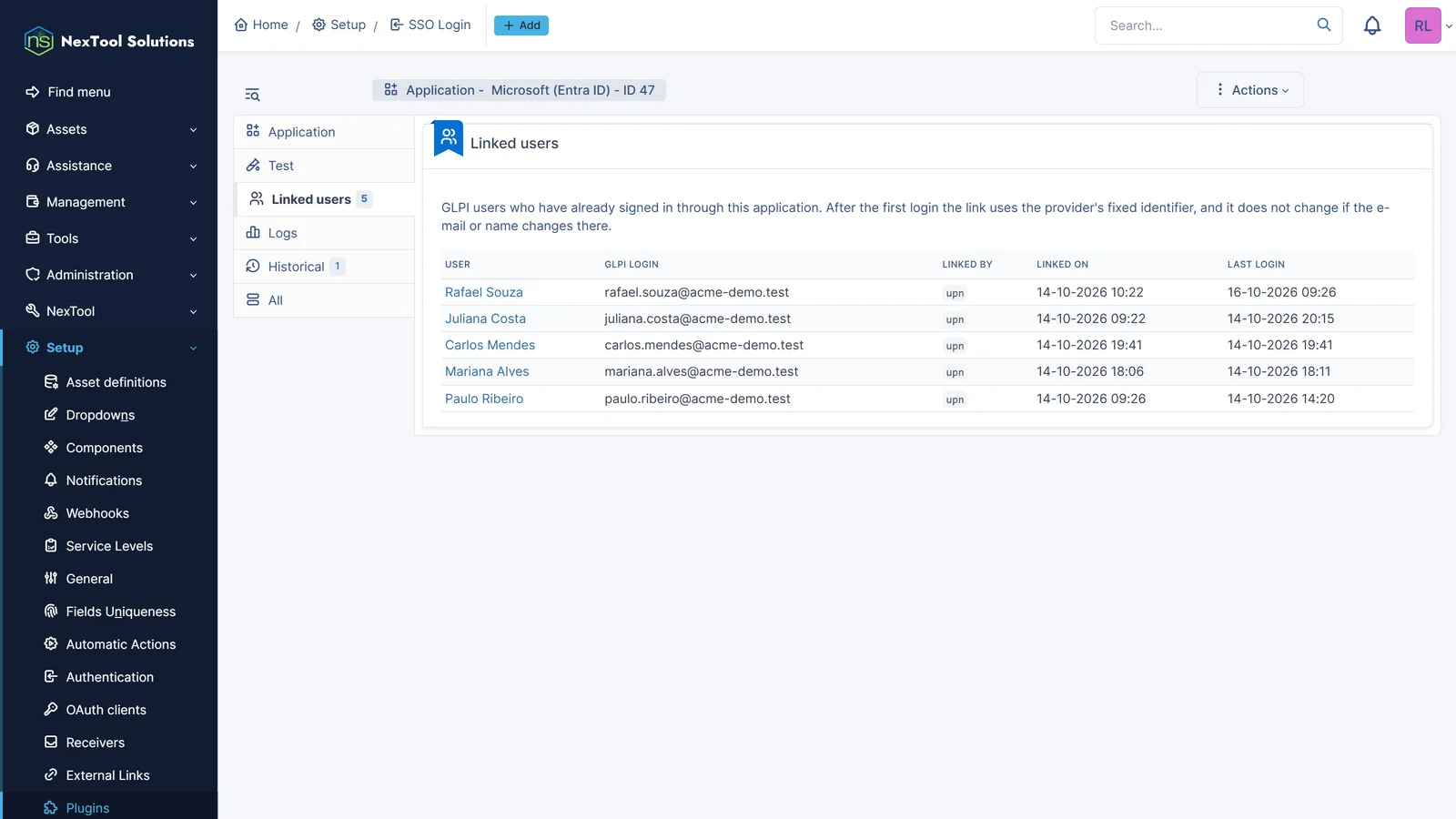1456x819 pixels.
Task: Go to Home breadcrumb
Action: (261, 25)
